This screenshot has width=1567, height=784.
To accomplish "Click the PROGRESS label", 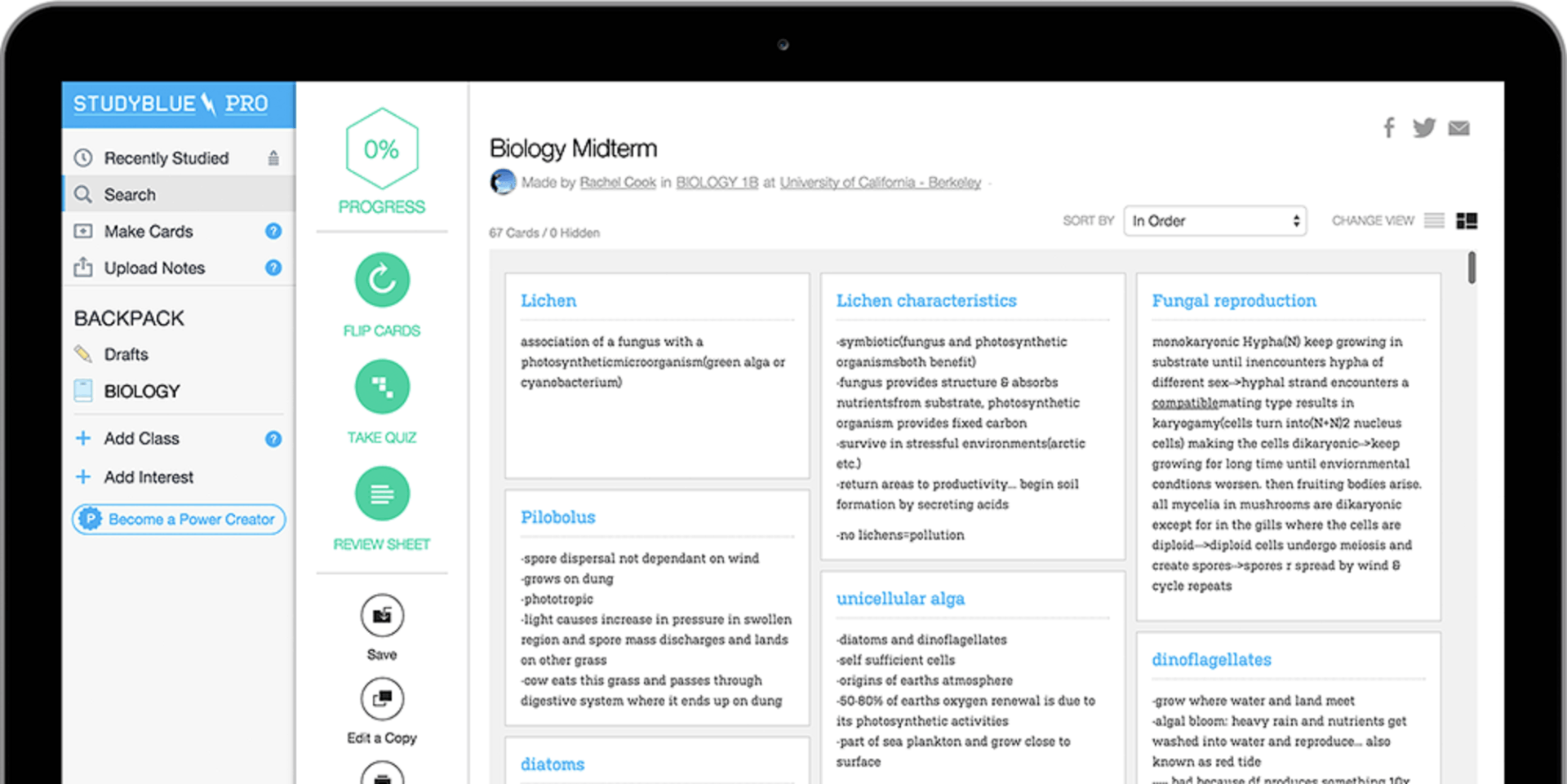I will click(382, 206).
